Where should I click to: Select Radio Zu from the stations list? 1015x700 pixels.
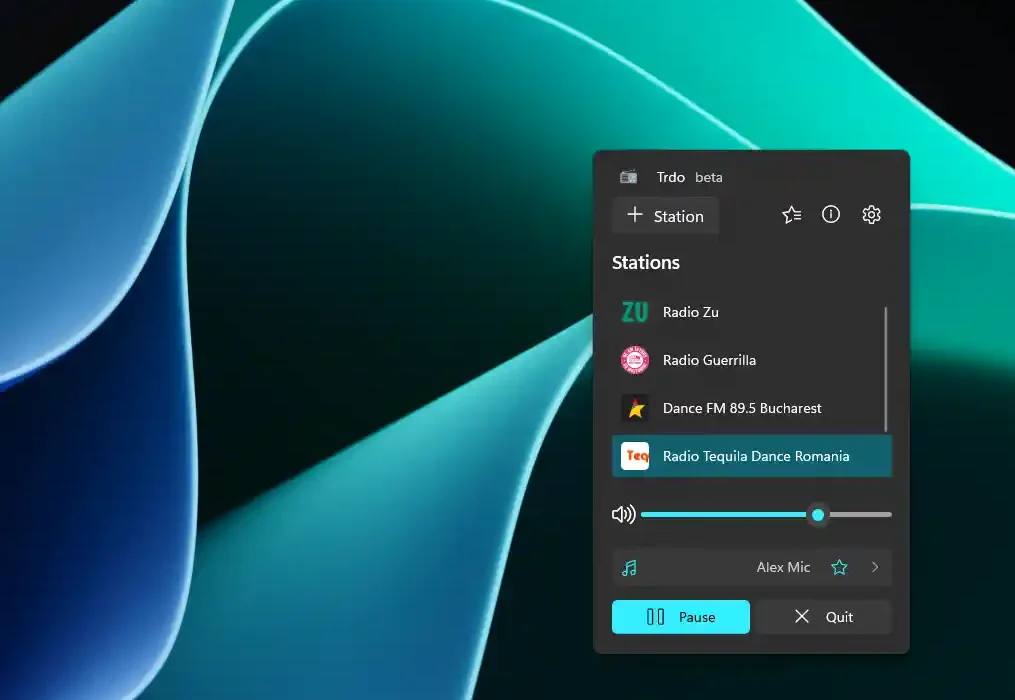[691, 312]
